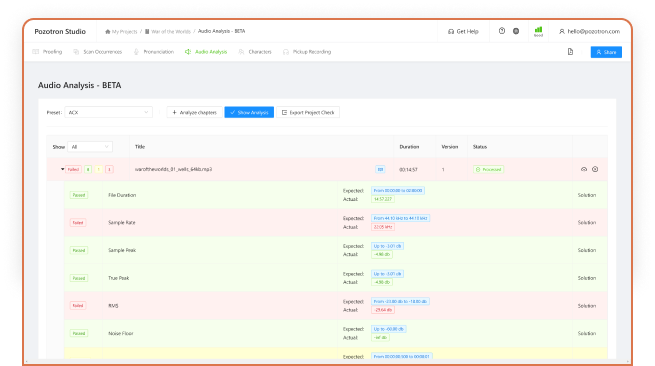
Task: Toggle the green passed-count badge
Action: tap(88, 169)
